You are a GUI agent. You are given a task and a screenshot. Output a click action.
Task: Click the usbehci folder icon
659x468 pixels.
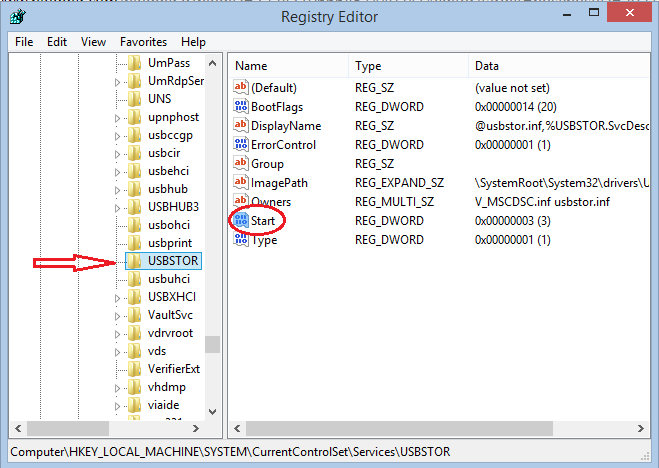(134, 171)
